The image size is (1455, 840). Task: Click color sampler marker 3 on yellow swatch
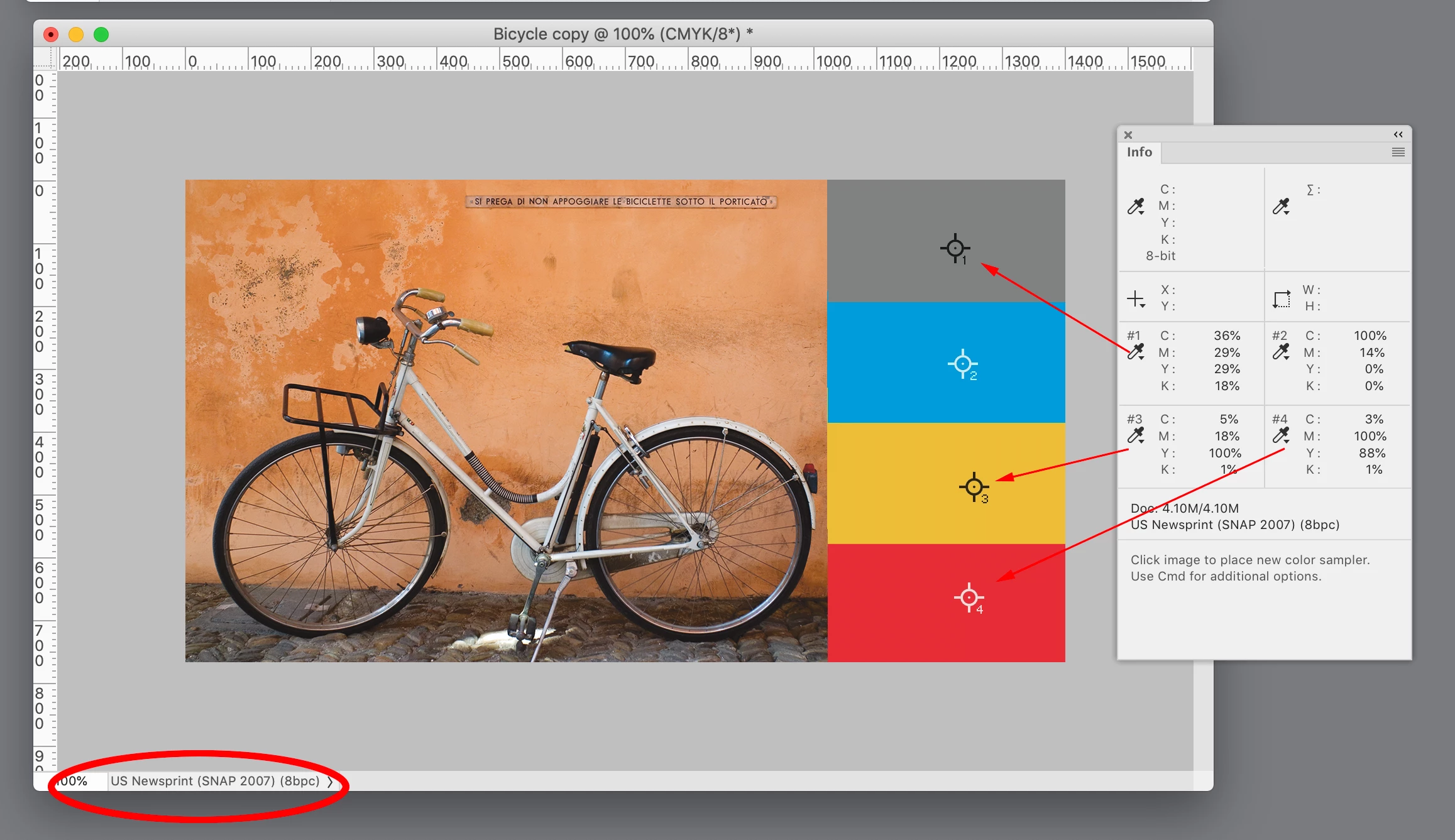[974, 487]
